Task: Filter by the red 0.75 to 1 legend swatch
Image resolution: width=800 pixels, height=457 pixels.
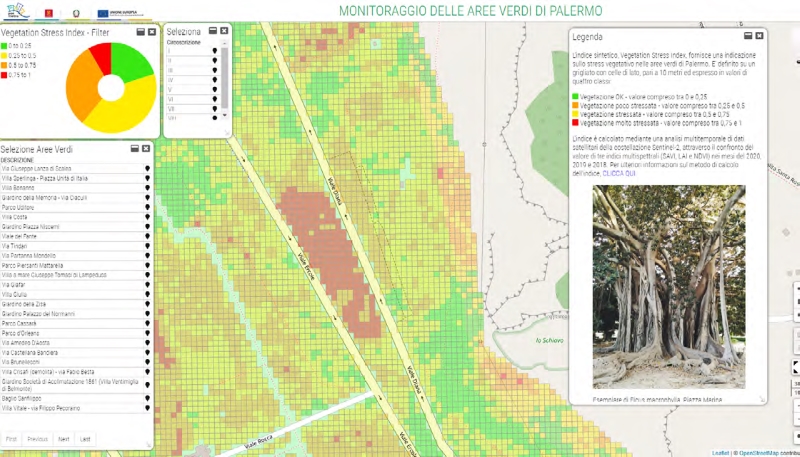Action: coord(4,75)
